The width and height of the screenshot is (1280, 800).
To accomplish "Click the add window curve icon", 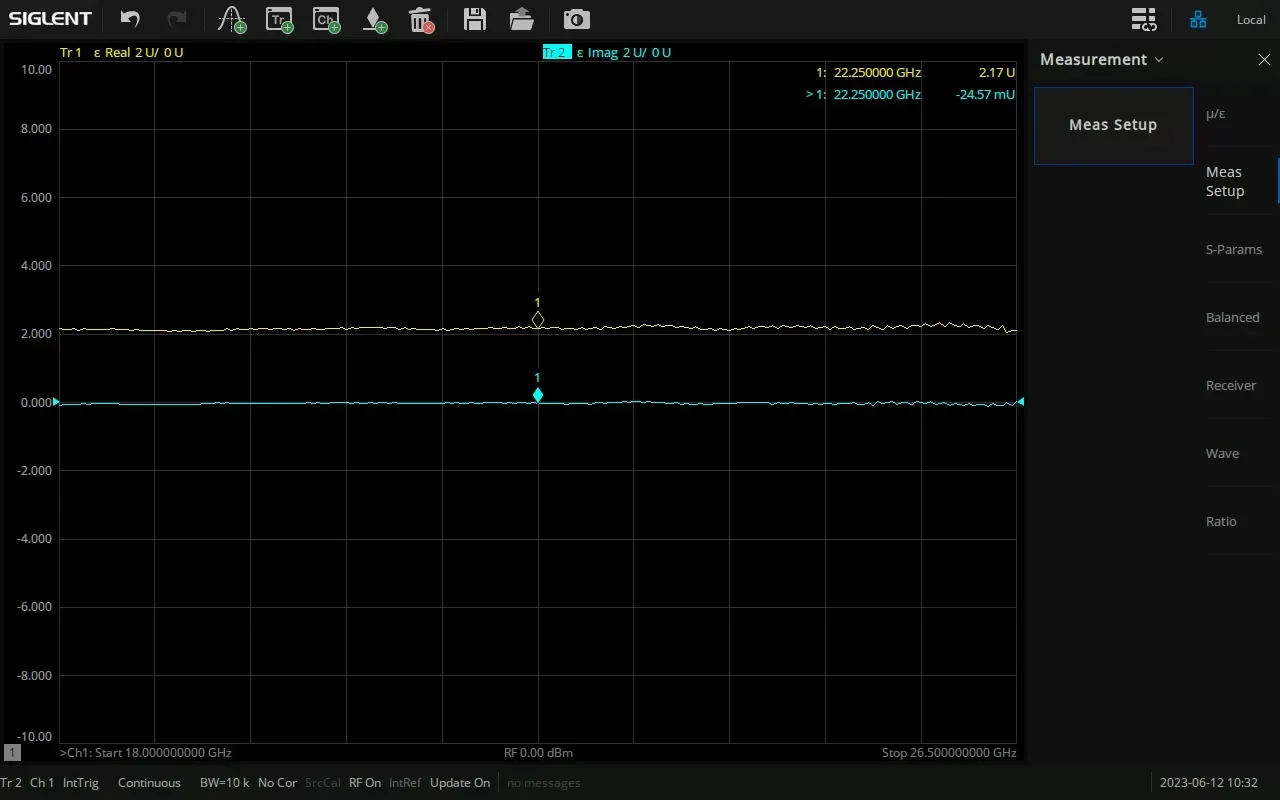I will click(x=232, y=19).
